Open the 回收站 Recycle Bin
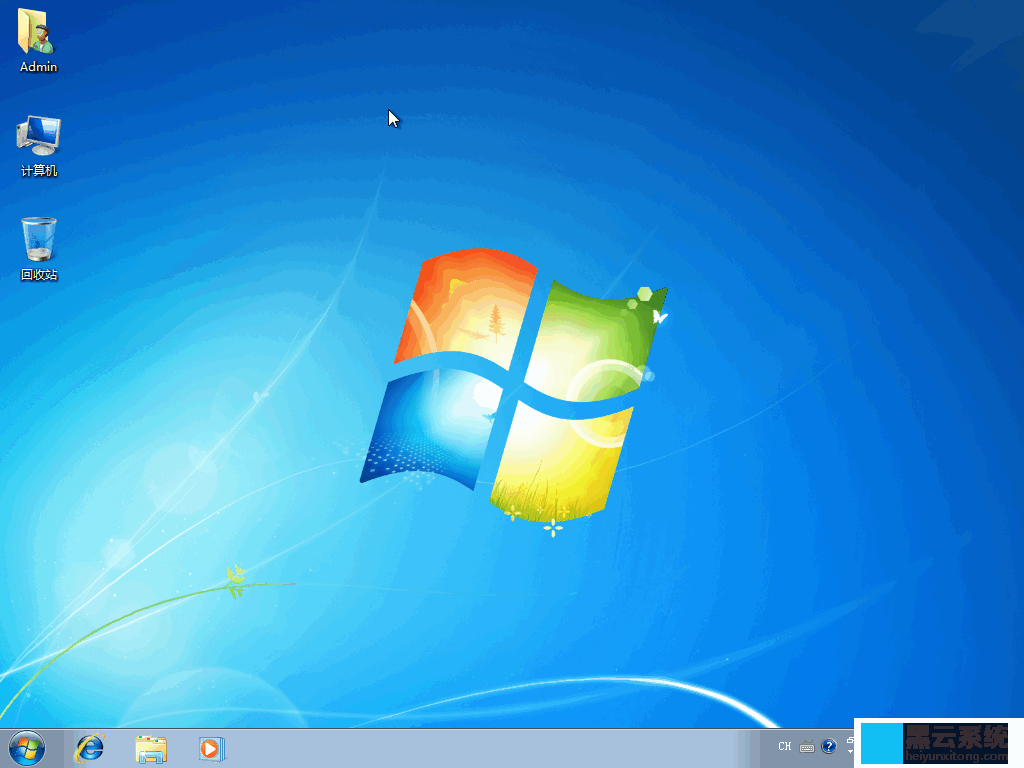 (37, 243)
